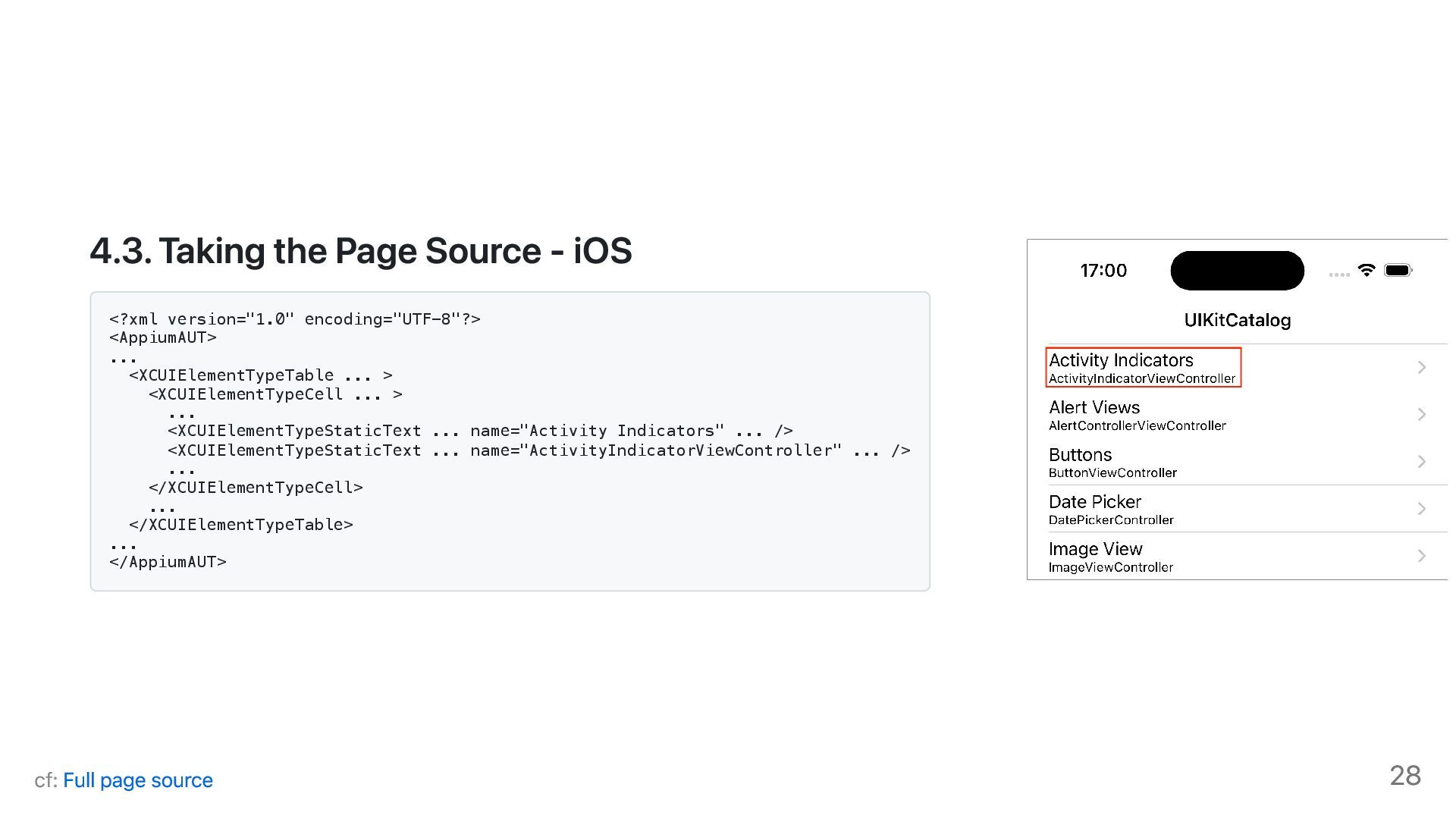Open the Full page source link

coord(137,780)
